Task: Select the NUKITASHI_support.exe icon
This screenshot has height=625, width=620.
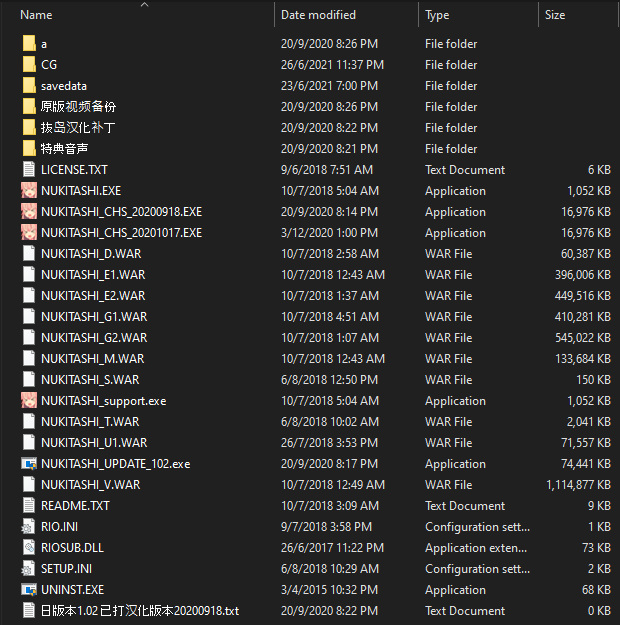Action: click(29, 401)
